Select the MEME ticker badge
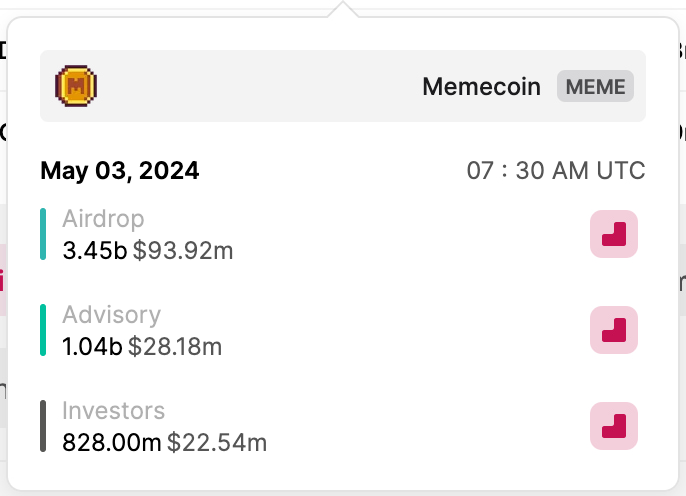Image resolution: width=686 pixels, height=496 pixels. pyautogui.click(x=596, y=86)
